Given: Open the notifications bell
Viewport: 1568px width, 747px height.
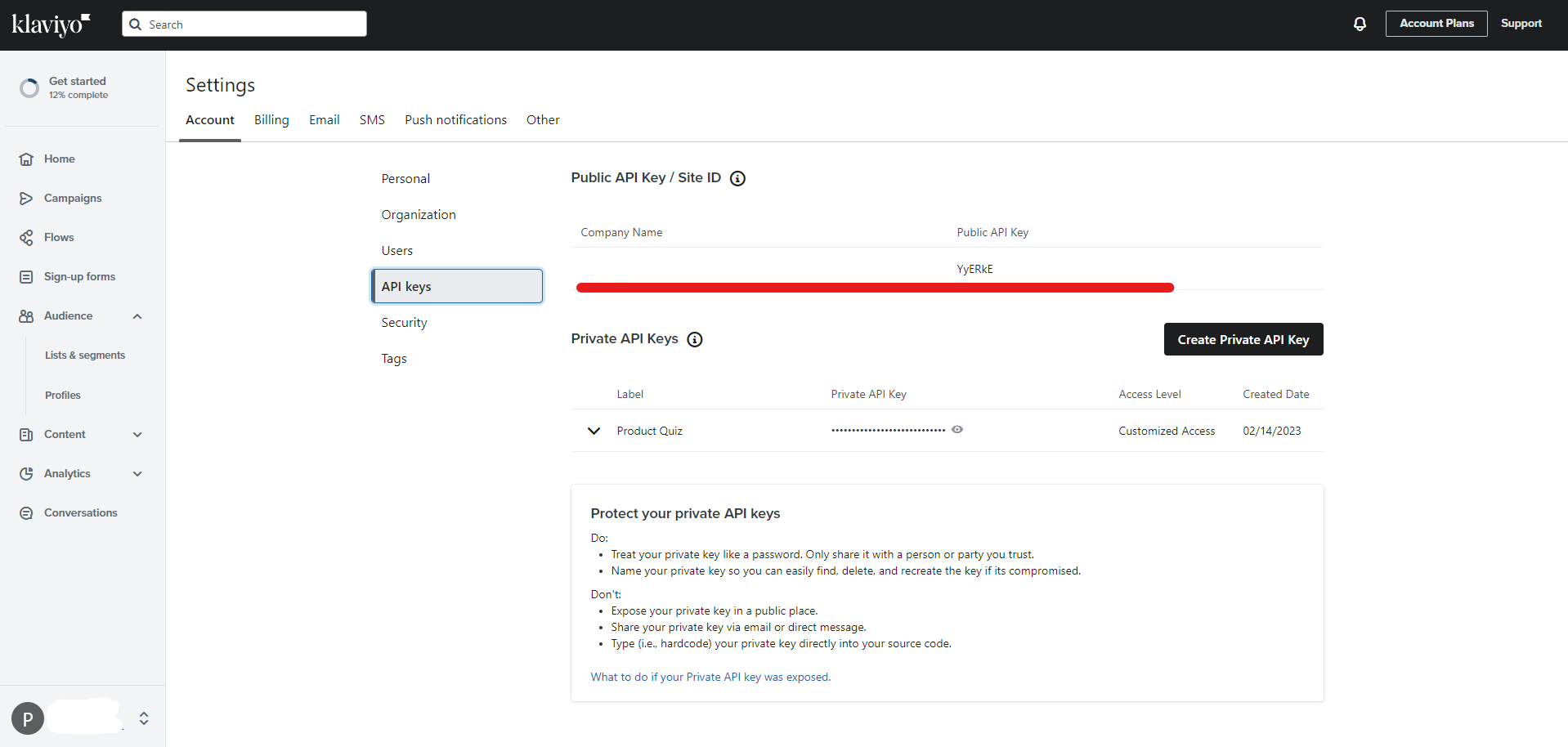Looking at the screenshot, I should [x=1360, y=24].
